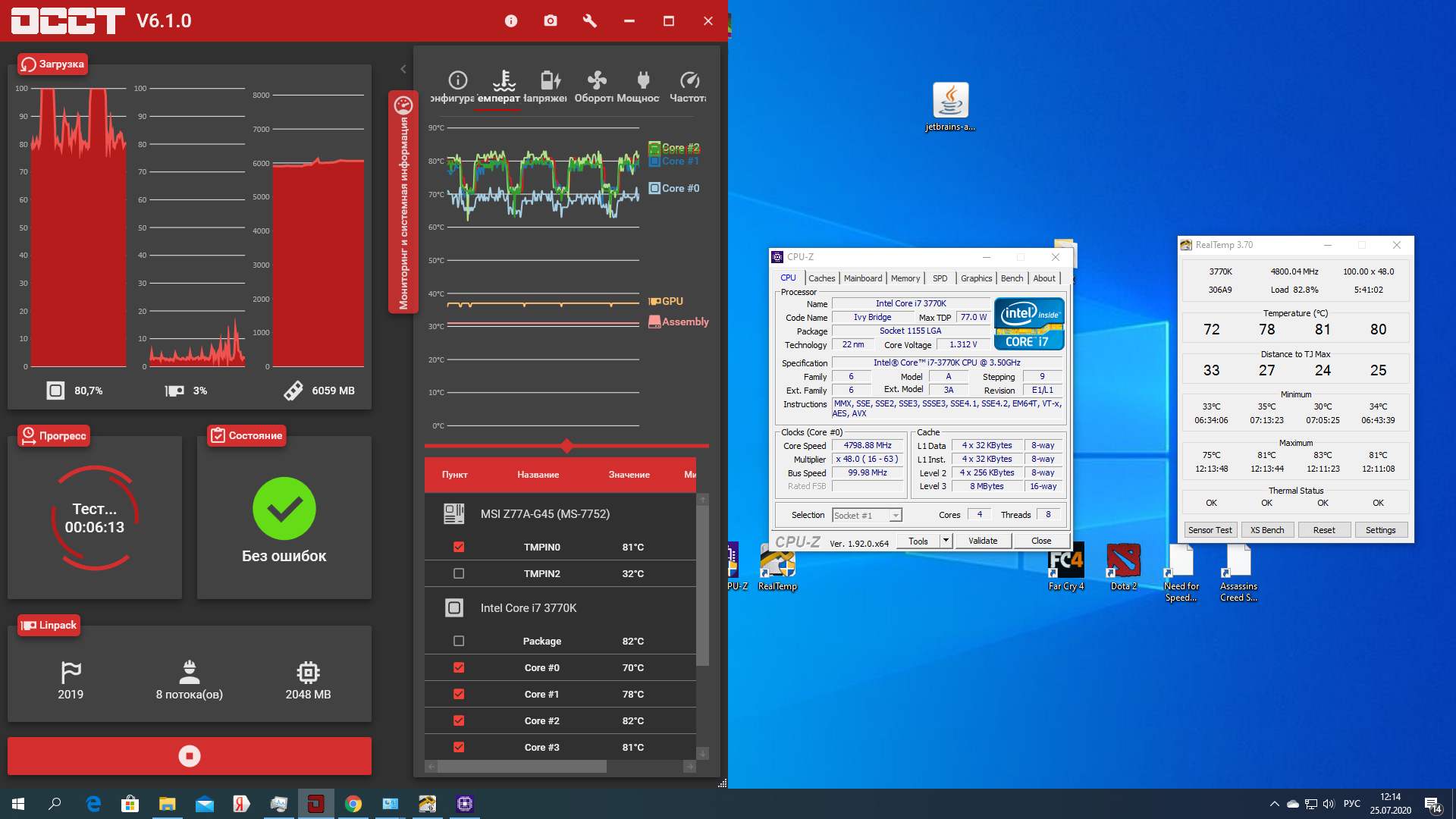Toggle the Core #0 graph color swatch

(654, 188)
